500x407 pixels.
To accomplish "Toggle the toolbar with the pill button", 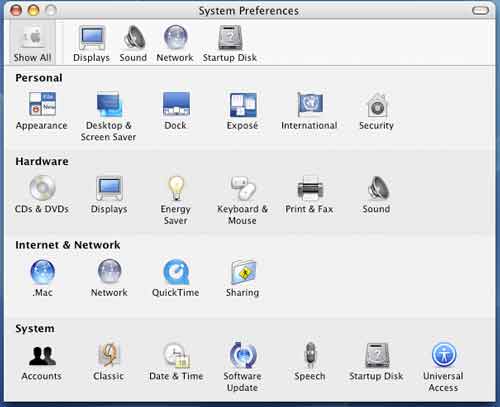I will pyautogui.click(x=480, y=11).
